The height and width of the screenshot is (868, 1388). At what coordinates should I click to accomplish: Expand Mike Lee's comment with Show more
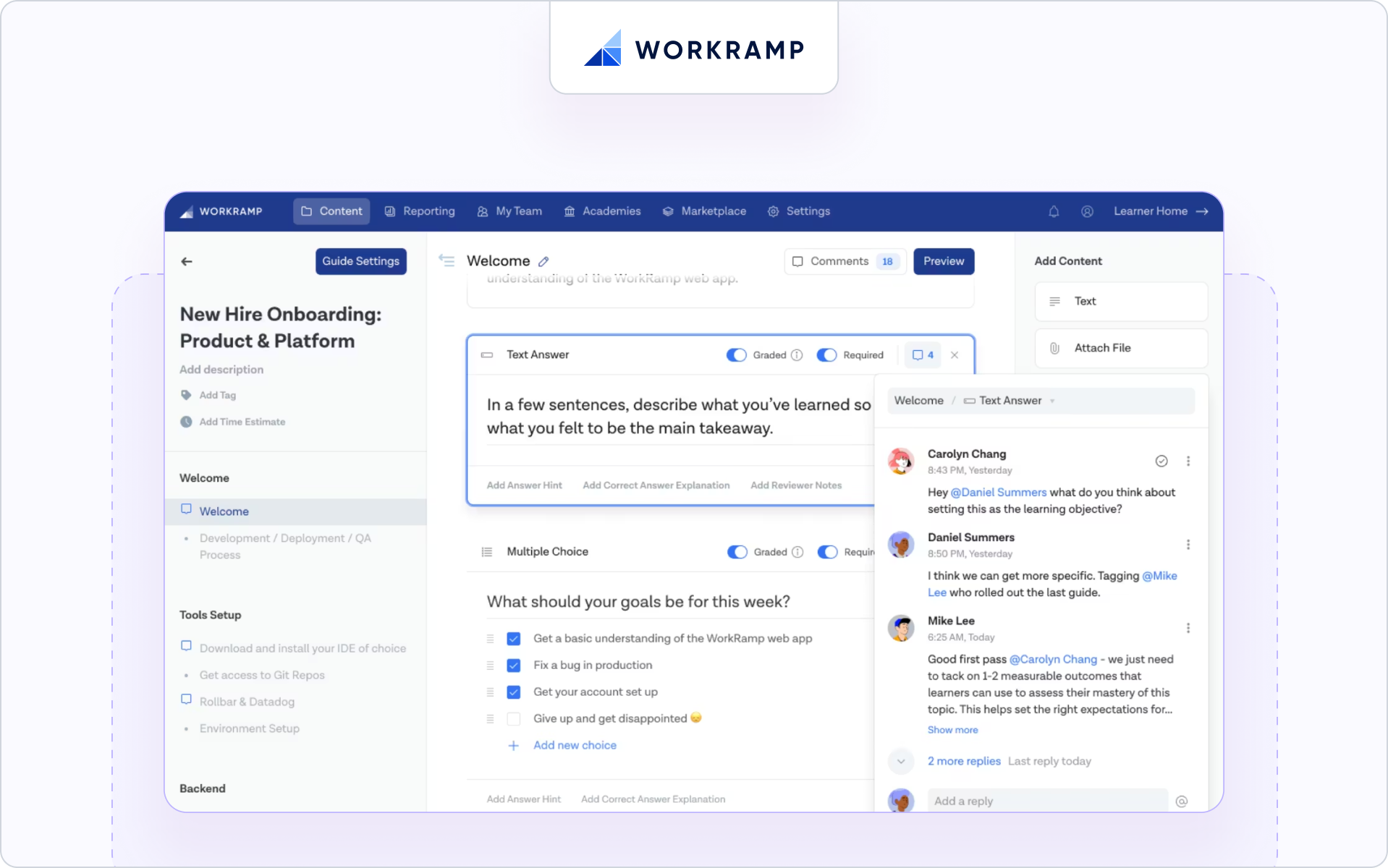952,730
